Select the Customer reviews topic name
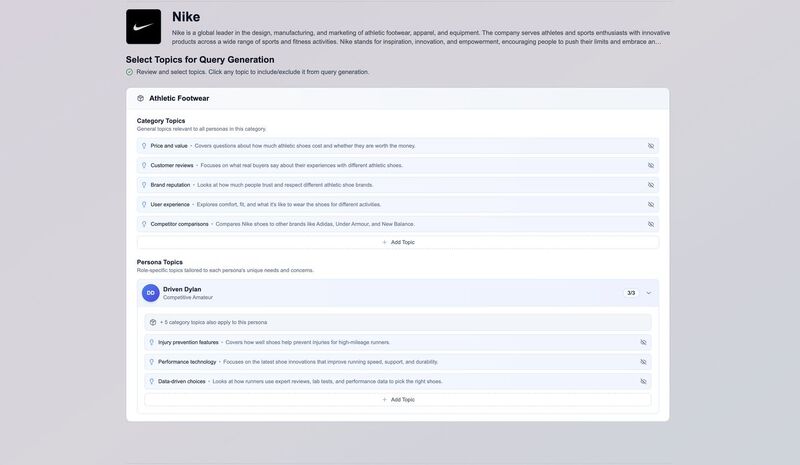 coord(172,165)
